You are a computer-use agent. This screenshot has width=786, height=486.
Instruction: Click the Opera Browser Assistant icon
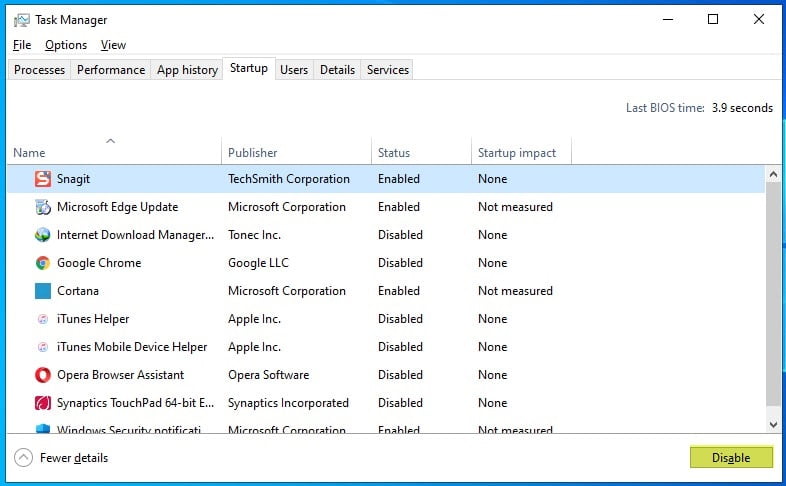click(43, 375)
